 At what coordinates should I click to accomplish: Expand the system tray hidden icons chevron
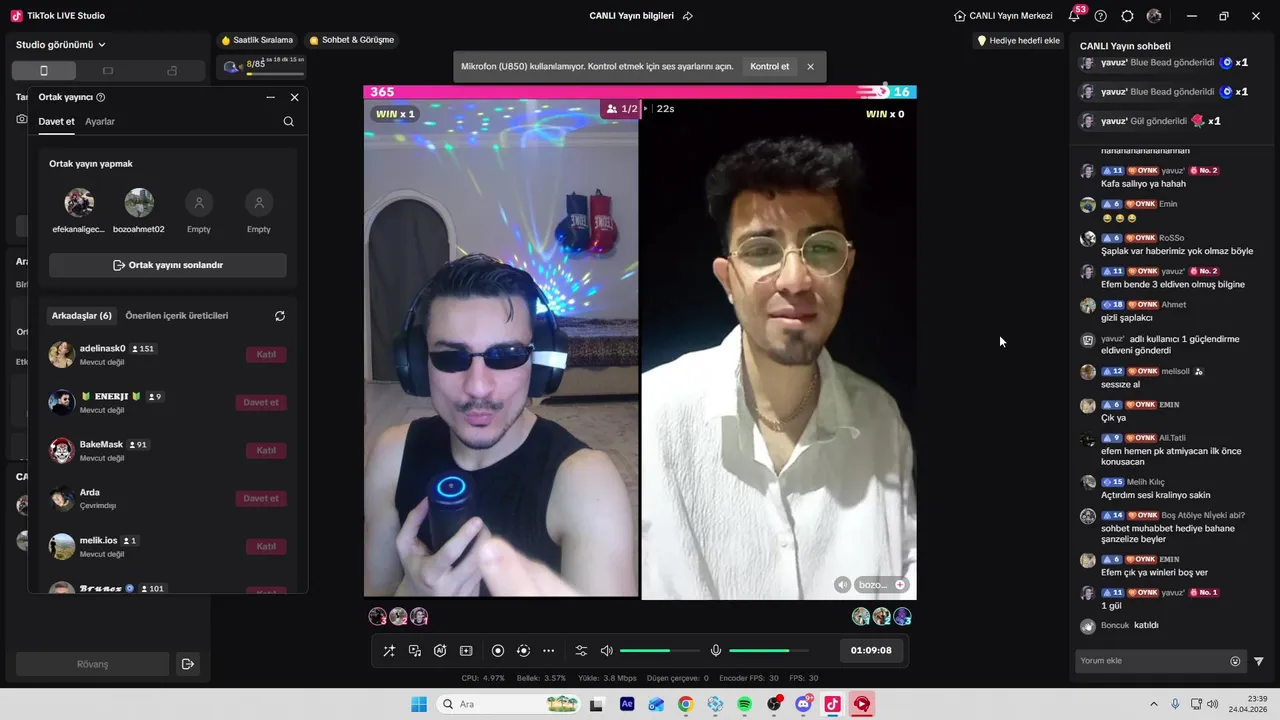click(1154, 705)
